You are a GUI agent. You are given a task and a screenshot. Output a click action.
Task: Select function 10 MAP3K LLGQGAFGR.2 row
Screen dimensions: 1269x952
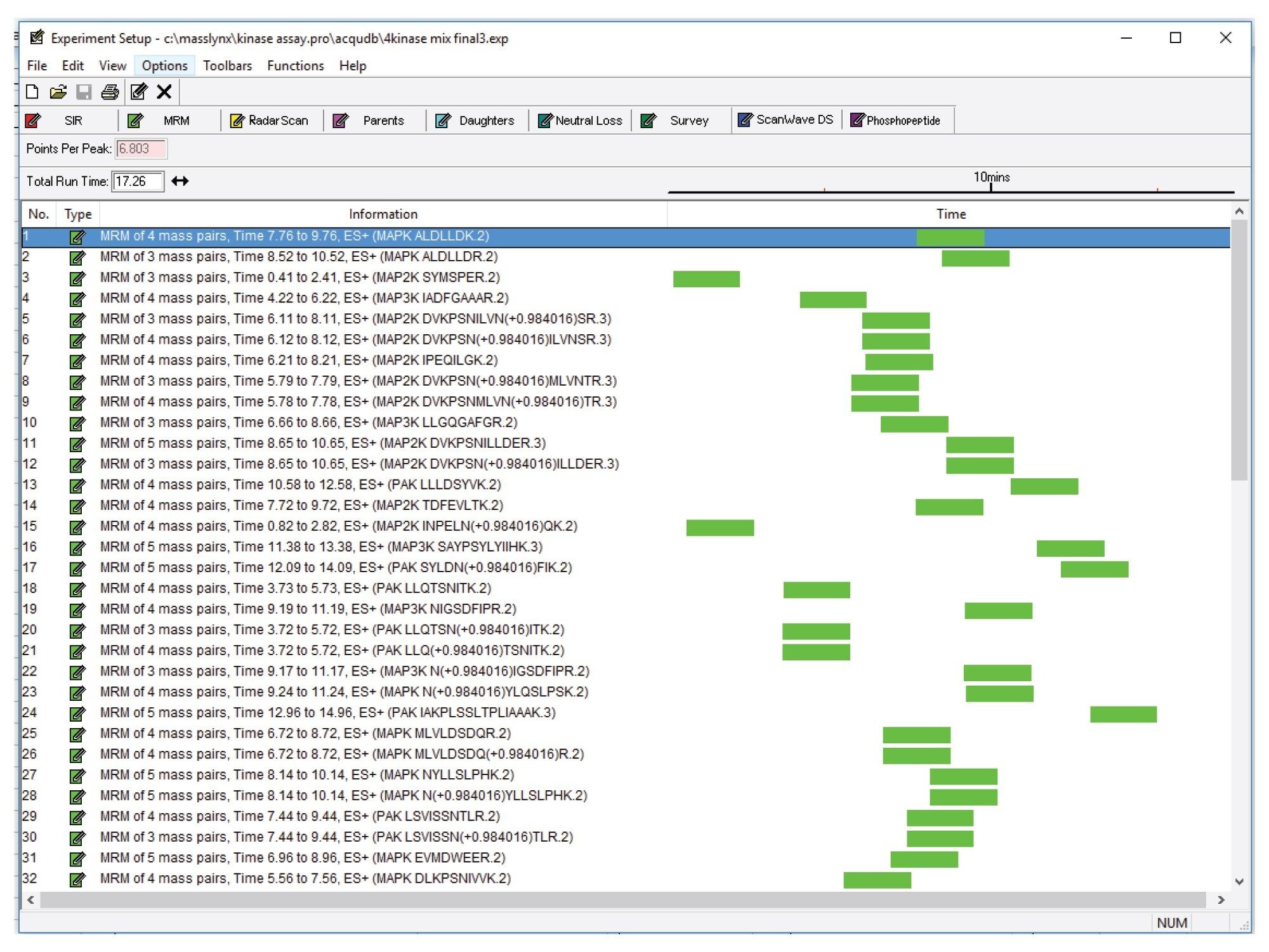pos(626,423)
